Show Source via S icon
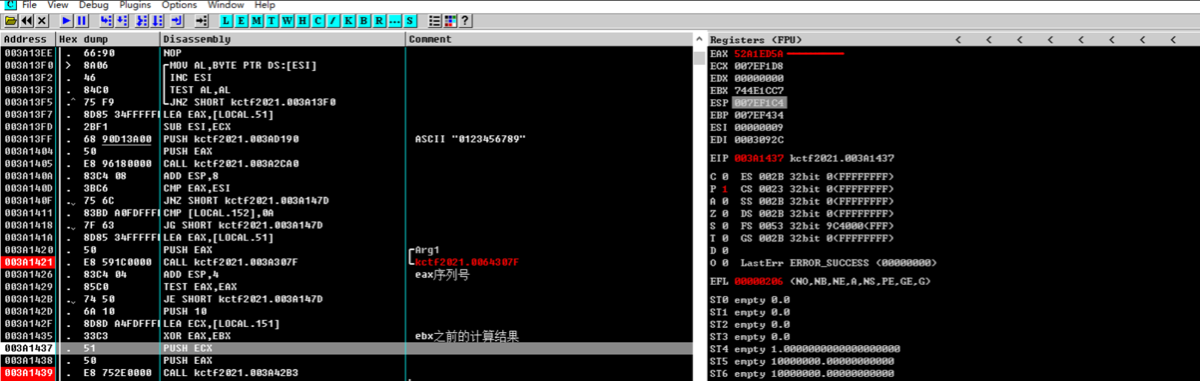The image size is (1200, 381). 409,20
